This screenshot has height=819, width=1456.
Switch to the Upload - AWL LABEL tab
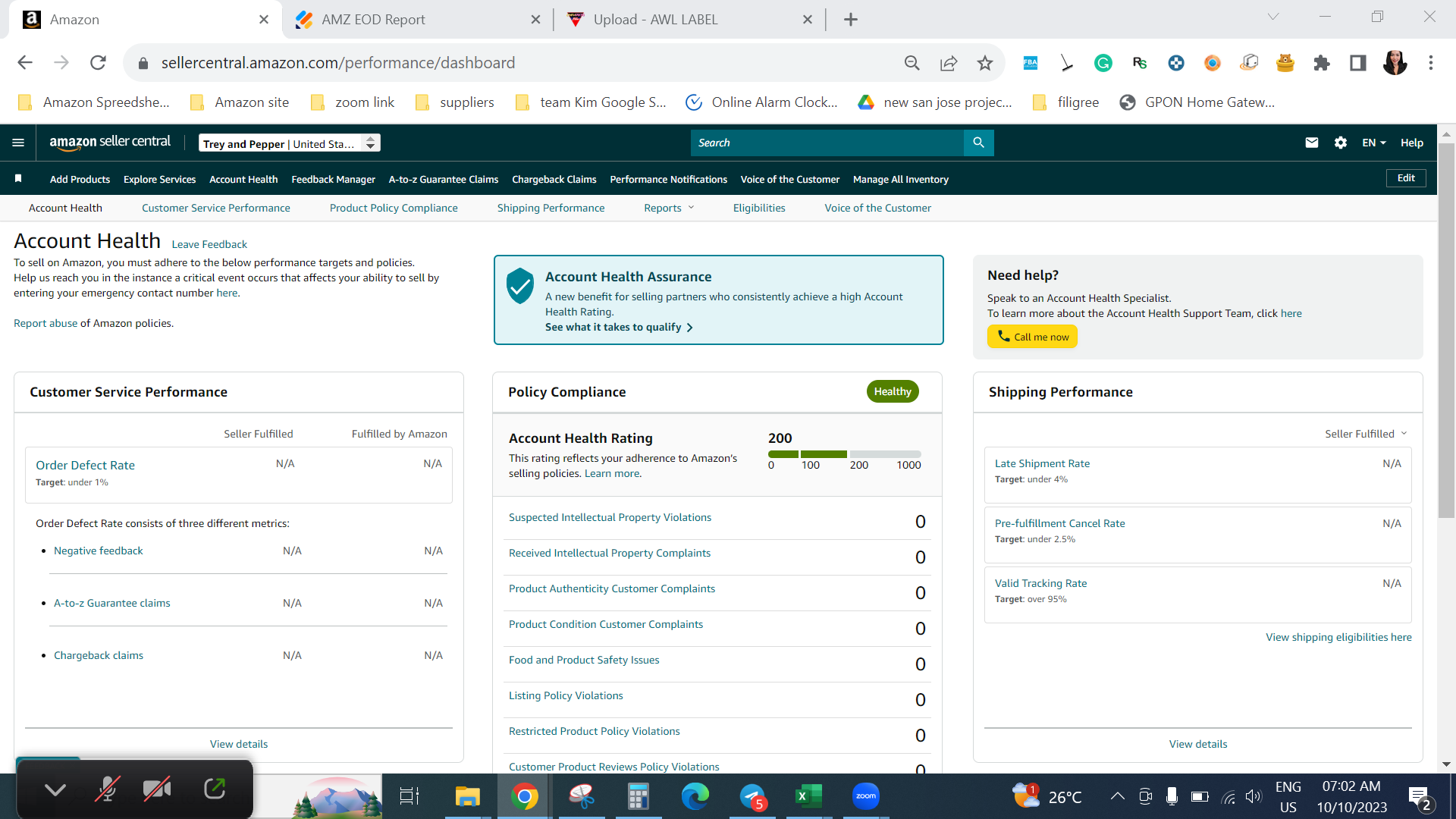point(690,20)
